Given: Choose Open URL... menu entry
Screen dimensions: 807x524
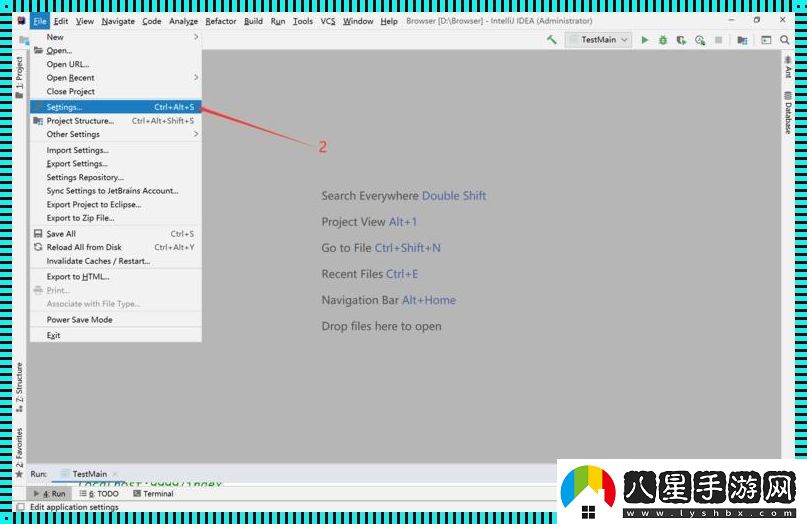Looking at the screenshot, I should click(115, 64).
